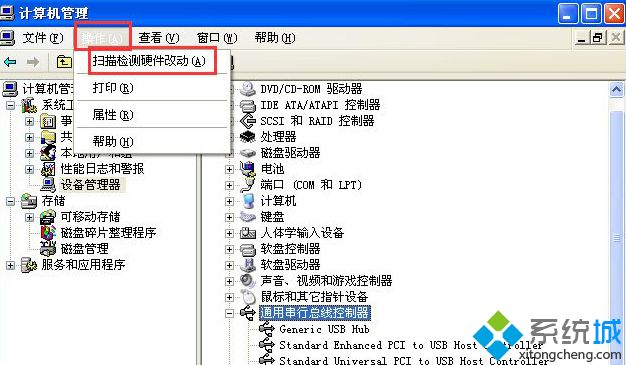The height and width of the screenshot is (365, 626).
Task: Click the 人体学输入设备 icon
Action: click(x=248, y=233)
